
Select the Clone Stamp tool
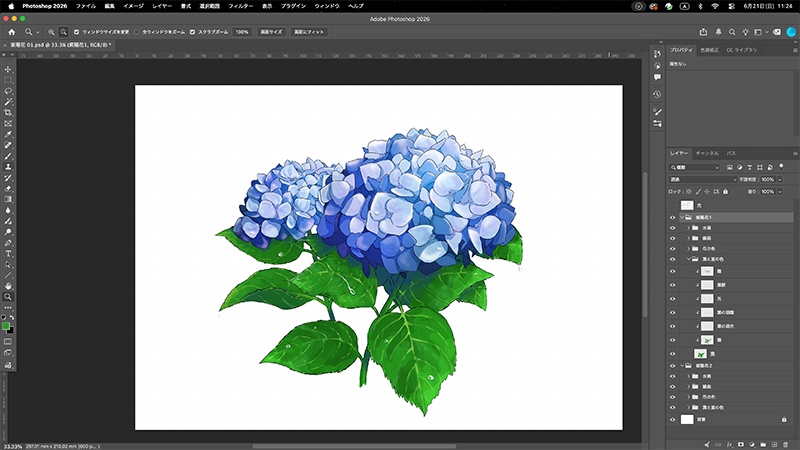point(8,167)
